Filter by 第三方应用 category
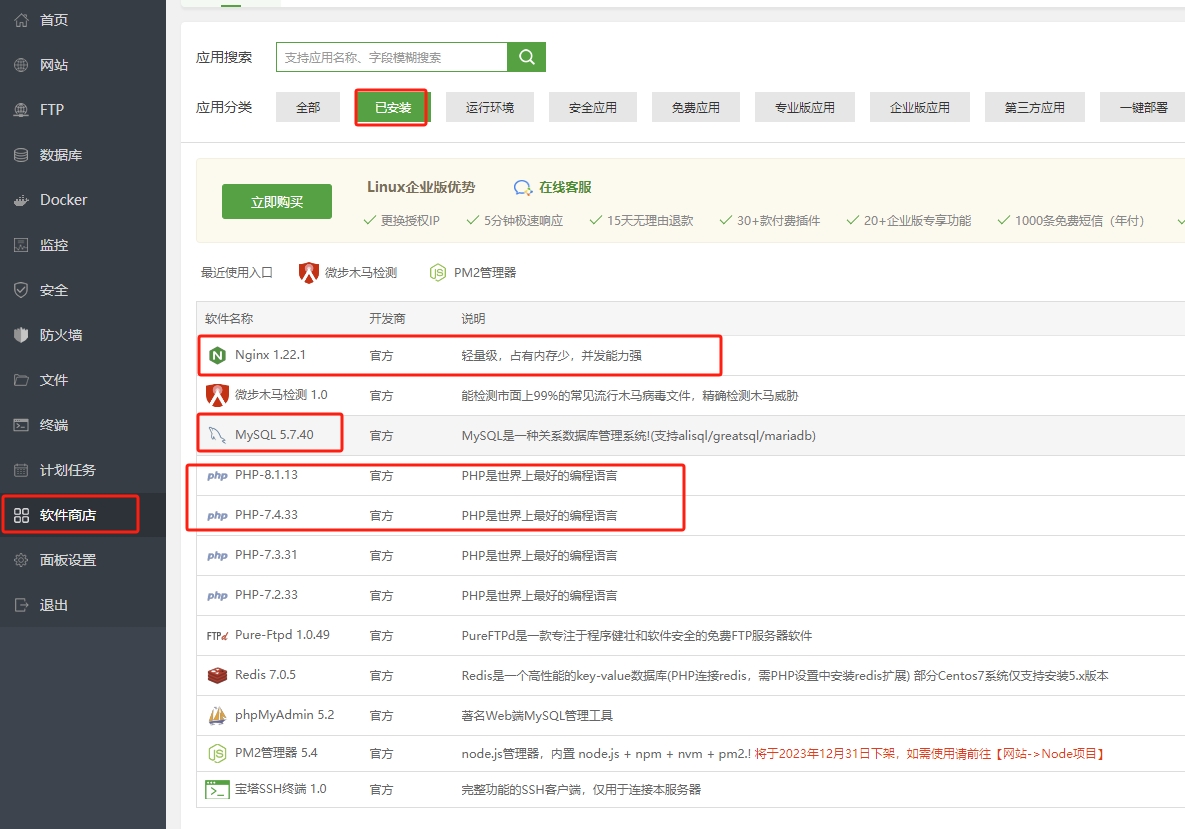1185x829 pixels. 1034,107
